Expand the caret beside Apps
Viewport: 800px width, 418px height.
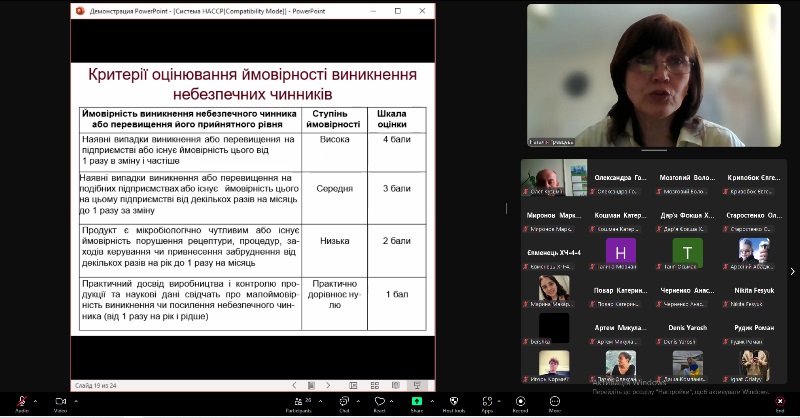tap(498, 401)
